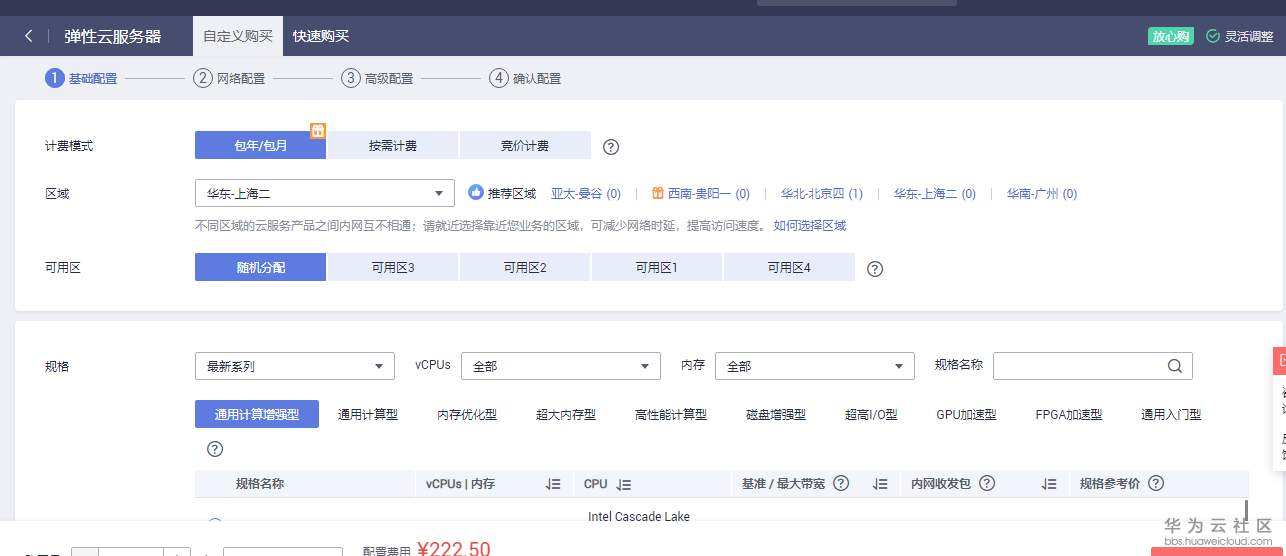Open the 区域 dropdown showing 华东-上海二
Image resolution: width=1286 pixels, height=556 pixels.
[x=325, y=193]
